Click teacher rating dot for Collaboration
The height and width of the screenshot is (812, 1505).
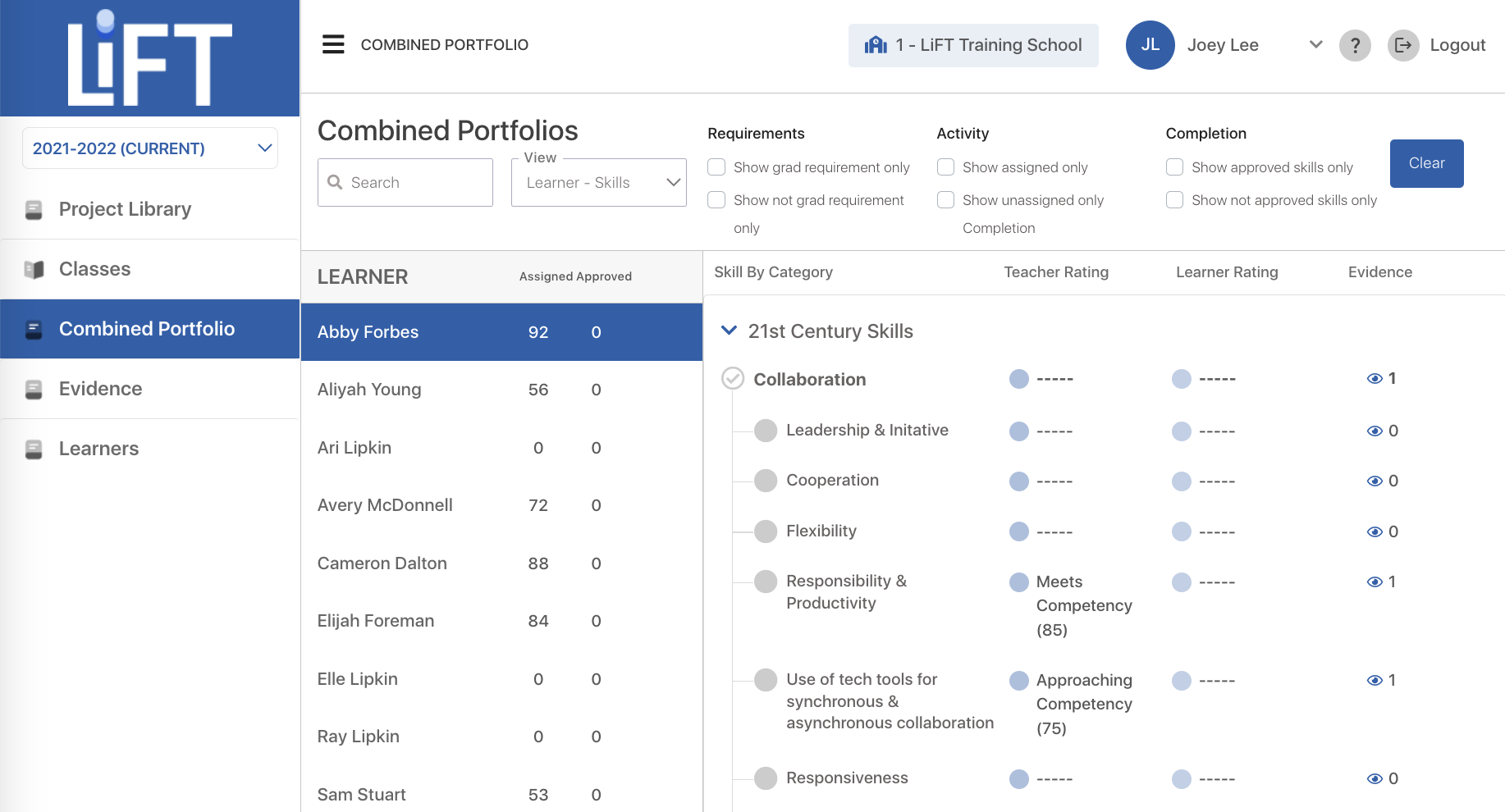click(x=1018, y=379)
